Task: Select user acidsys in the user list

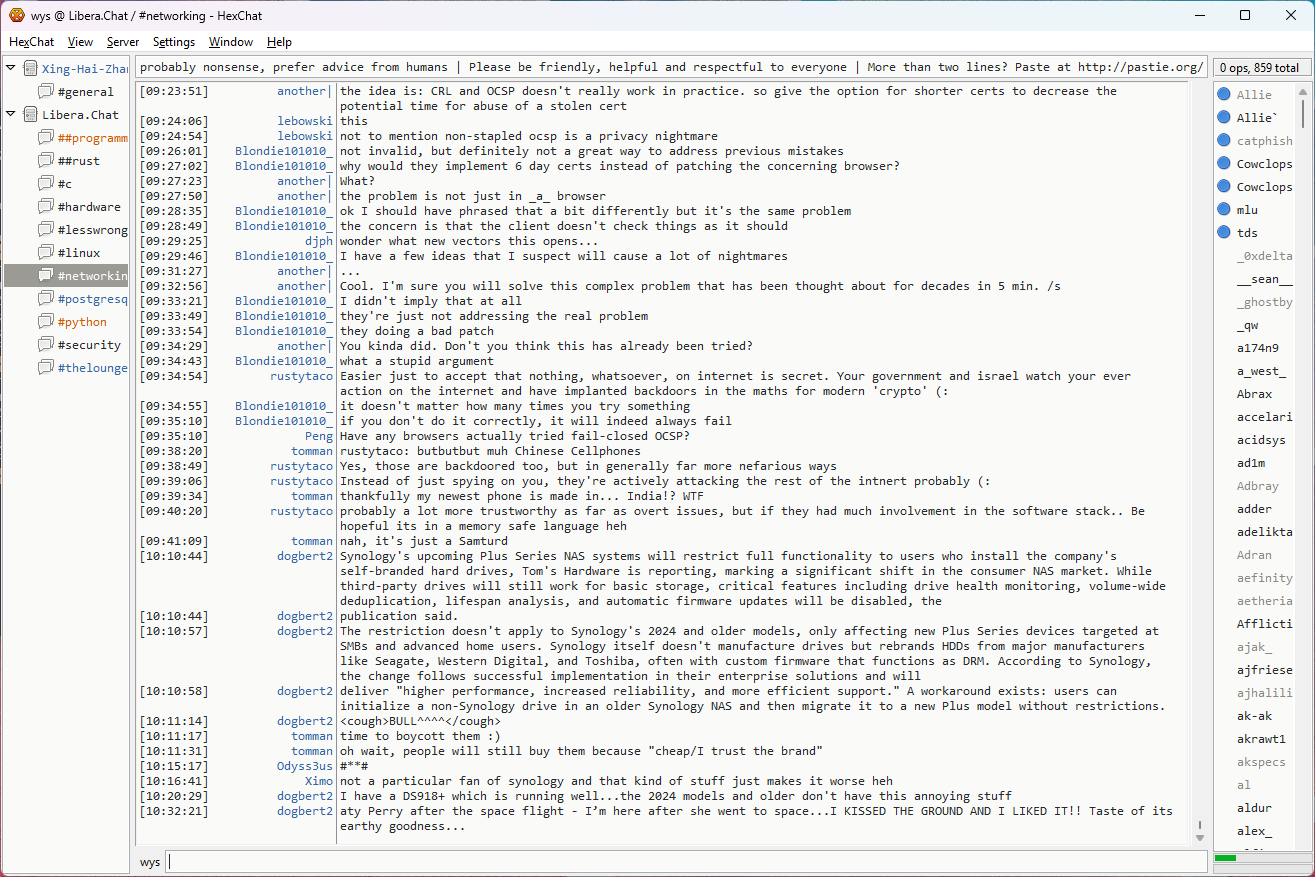Action: pos(1261,439)
